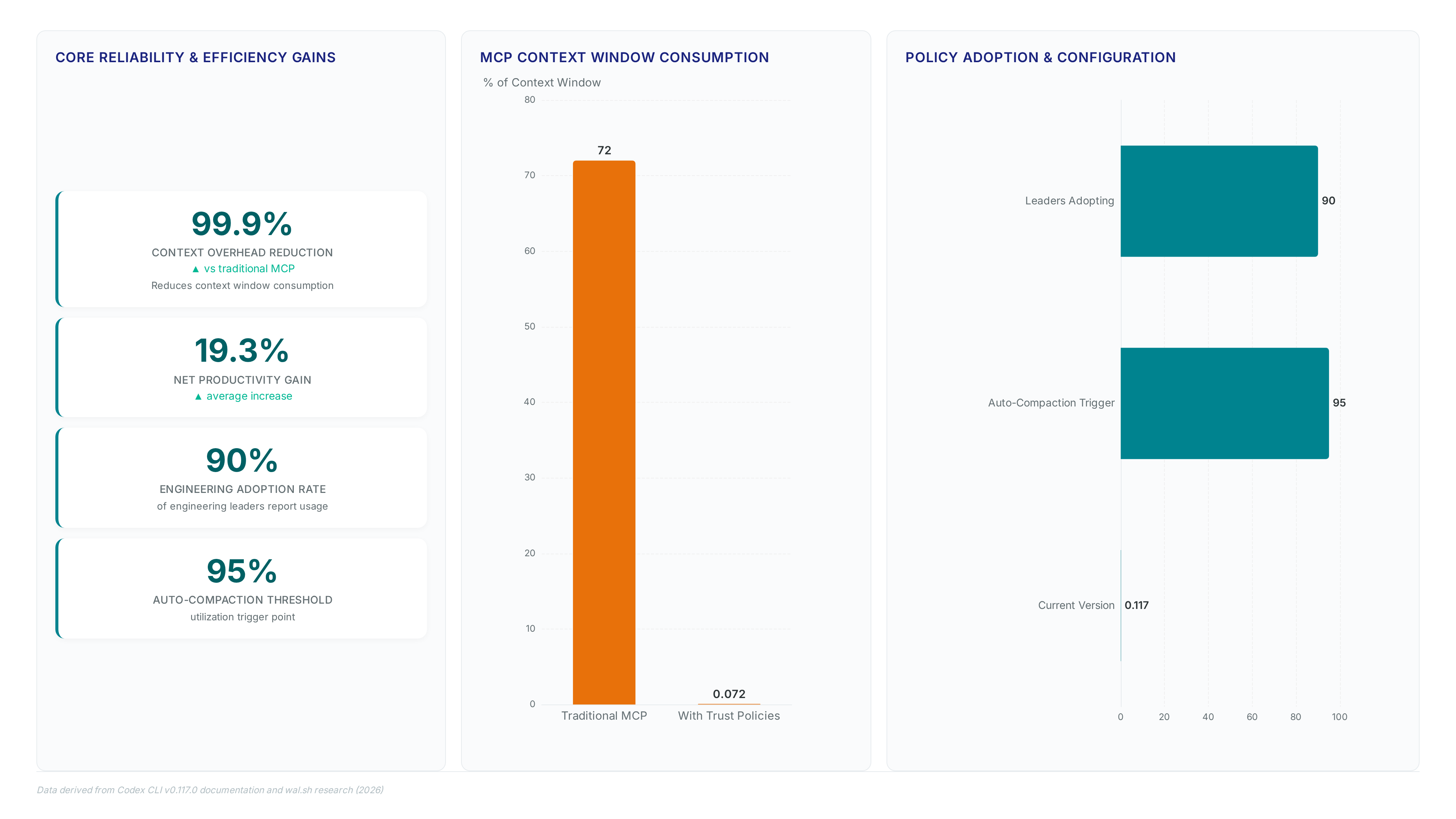
Task: Click the 'With Trust Policies' axis label
Action: pyautogui.click(x=728, y=715)
